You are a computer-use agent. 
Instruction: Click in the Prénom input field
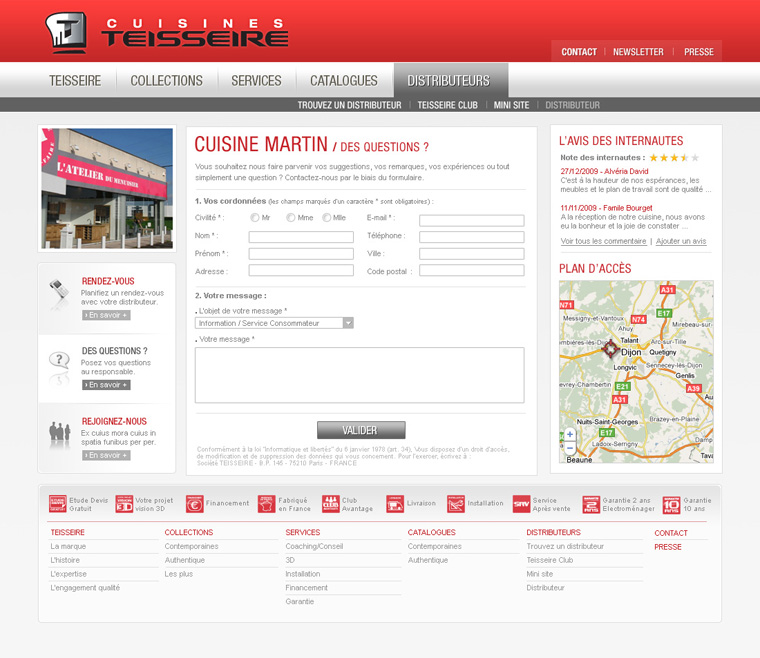301,253
